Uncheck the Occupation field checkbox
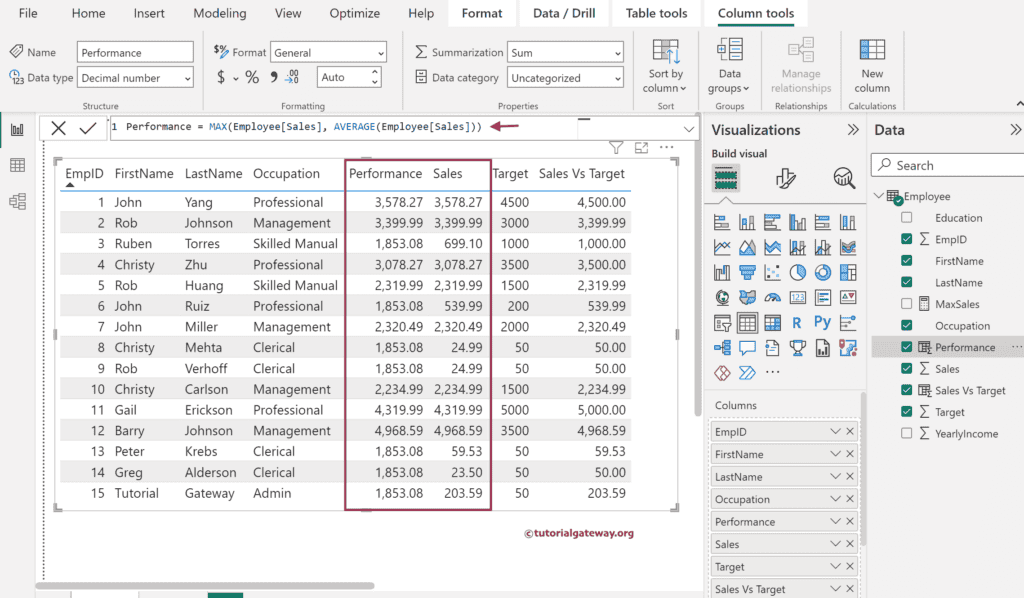The height and width of the screenshot is (598, 1024). 906,326
